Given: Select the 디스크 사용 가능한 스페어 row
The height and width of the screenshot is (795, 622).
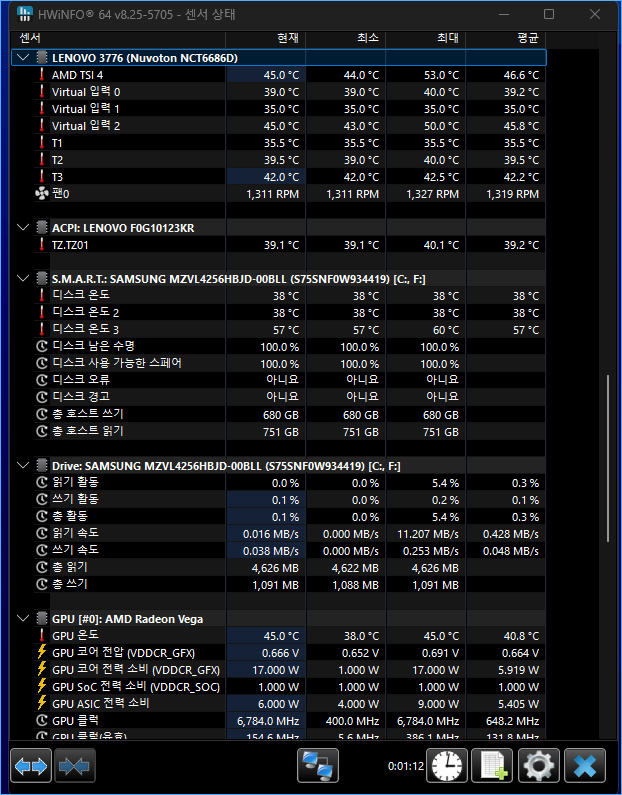Looking at the screenshot, I should tap(117, 364).
